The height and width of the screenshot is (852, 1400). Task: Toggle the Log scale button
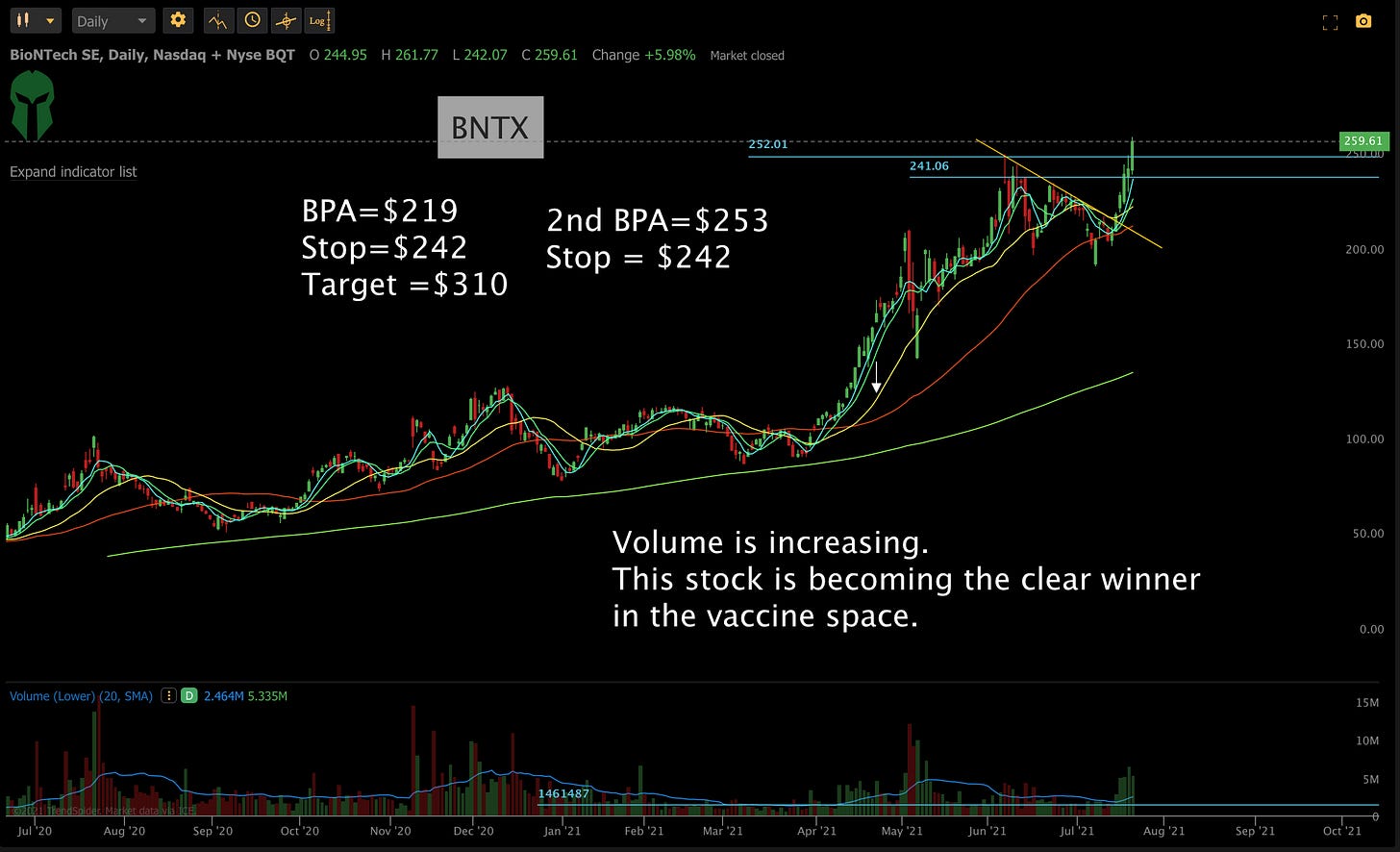coord(319,20)
